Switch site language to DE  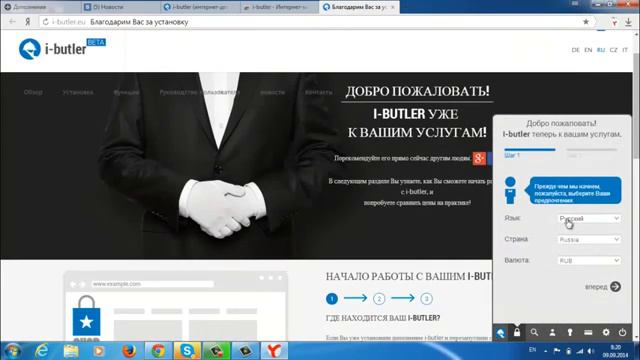[576, 50]
